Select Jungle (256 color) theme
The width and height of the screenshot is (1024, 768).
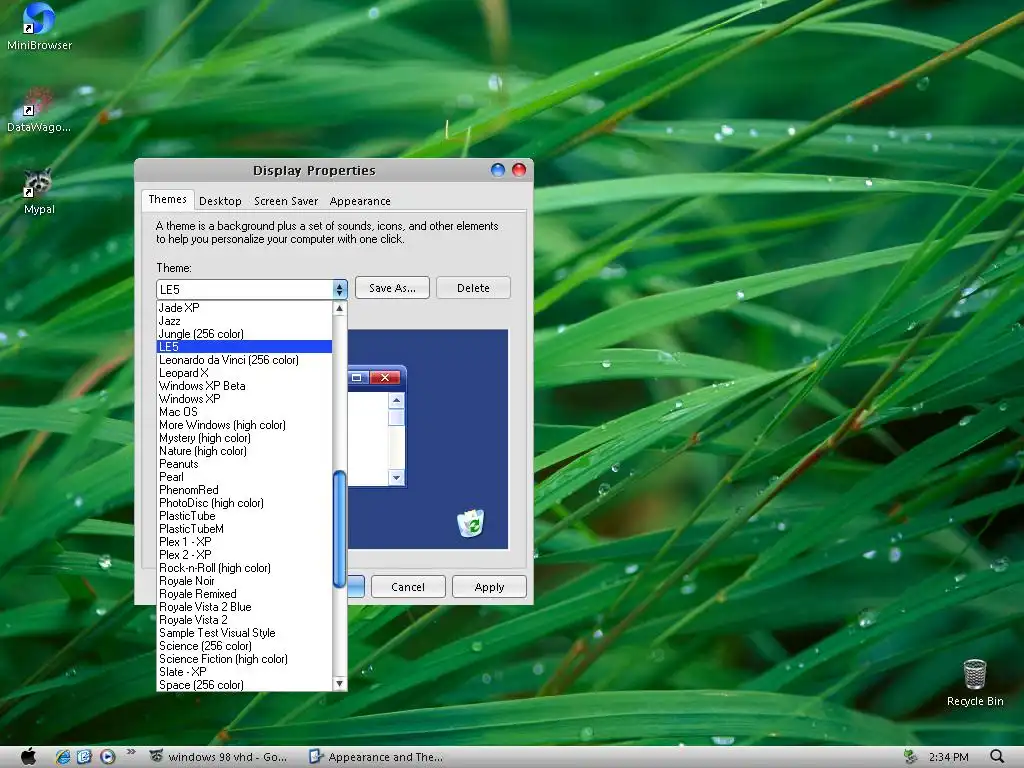[x=244, y=334]
